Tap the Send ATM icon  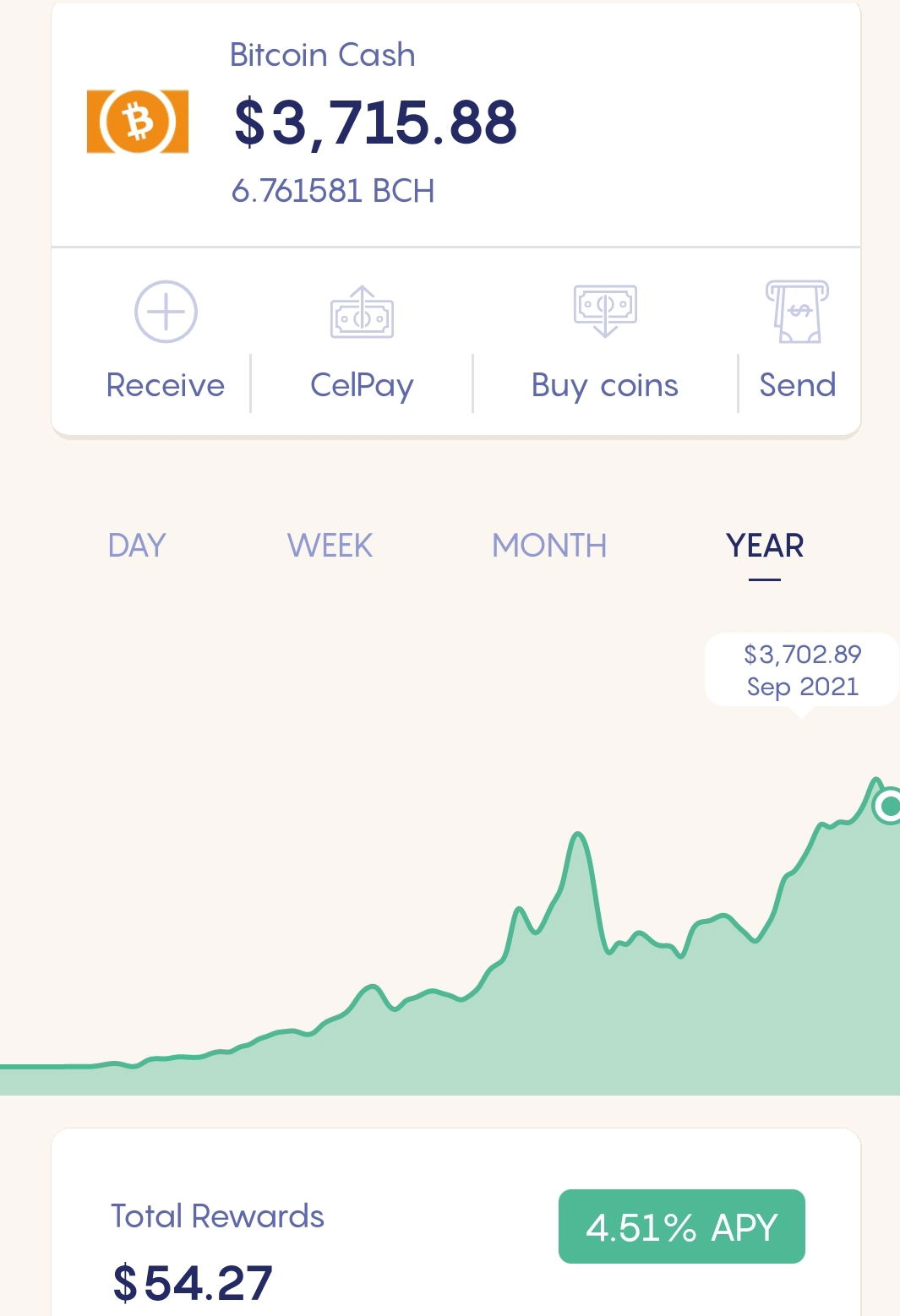797,312
